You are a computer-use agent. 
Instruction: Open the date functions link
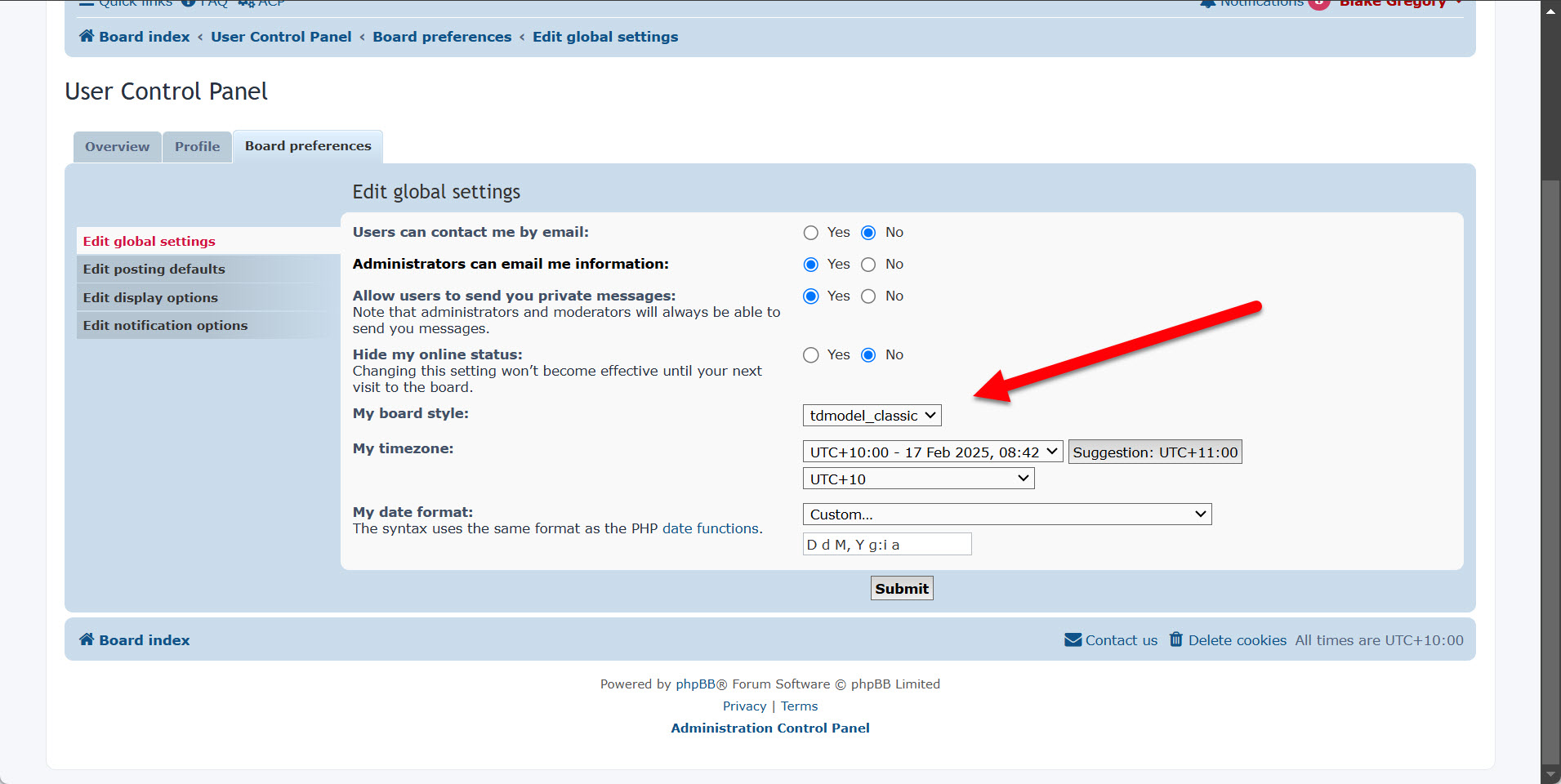711,528
